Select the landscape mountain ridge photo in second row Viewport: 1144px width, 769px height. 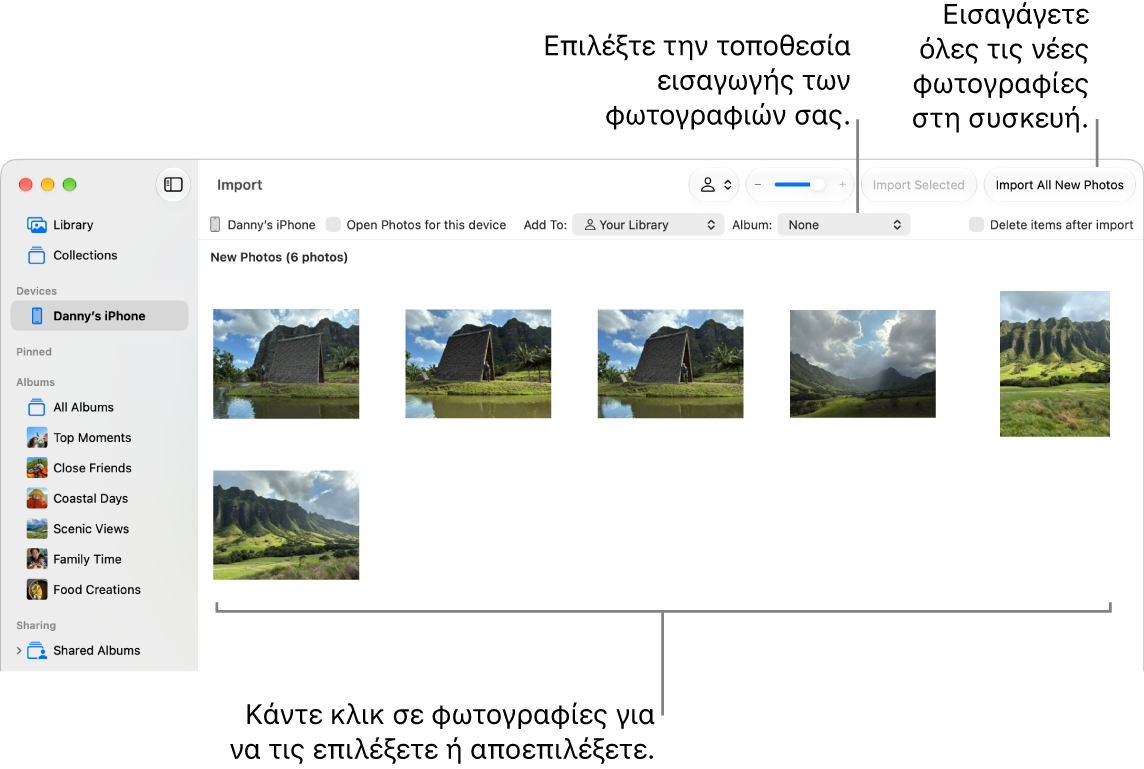(286, 525)
